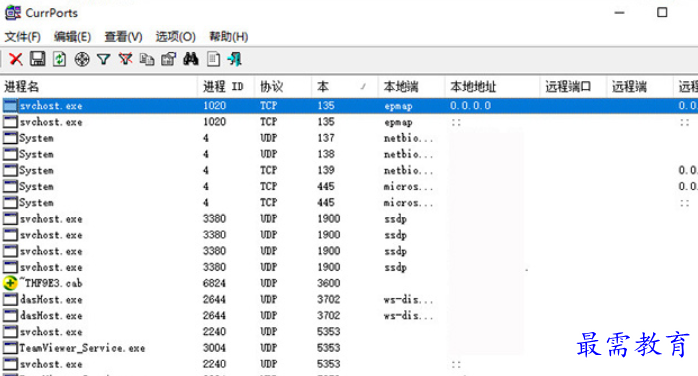The height and width of the screenshot is (376, 698).
Task: Open the HTML report page icon
Action: click(x=214, y=59)
